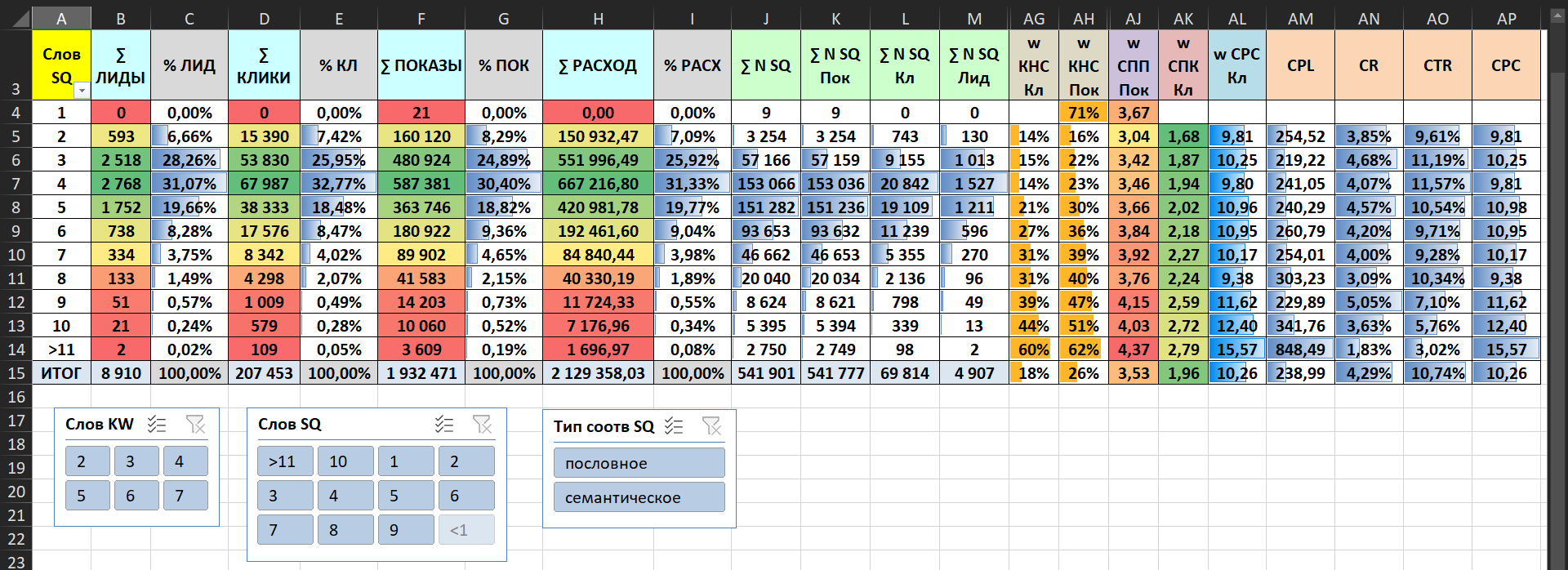The height and width of the screenshot is (570, 1568).
Task: Open the Слов SQ column filter dropdown
Action: (82, 91)
